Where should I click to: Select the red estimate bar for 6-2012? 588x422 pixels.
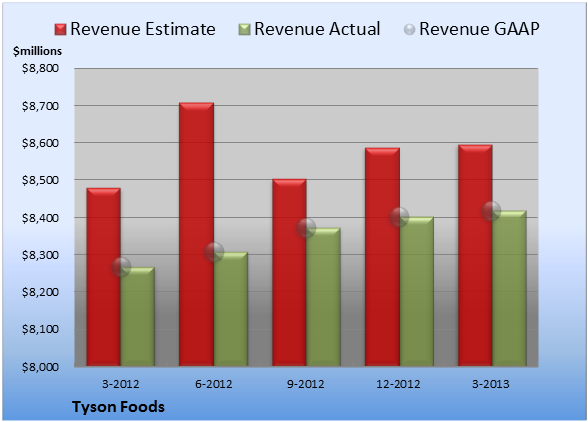click(196, 234)
